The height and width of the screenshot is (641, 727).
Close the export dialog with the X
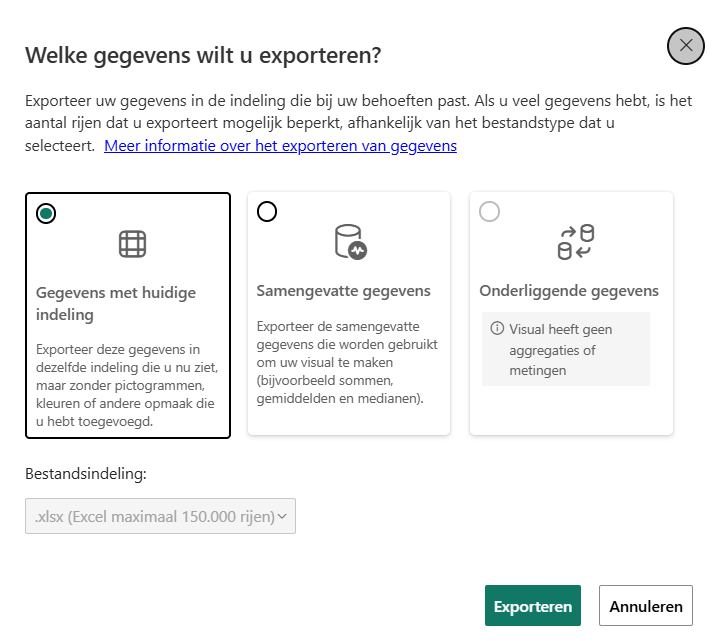(685, 46)
